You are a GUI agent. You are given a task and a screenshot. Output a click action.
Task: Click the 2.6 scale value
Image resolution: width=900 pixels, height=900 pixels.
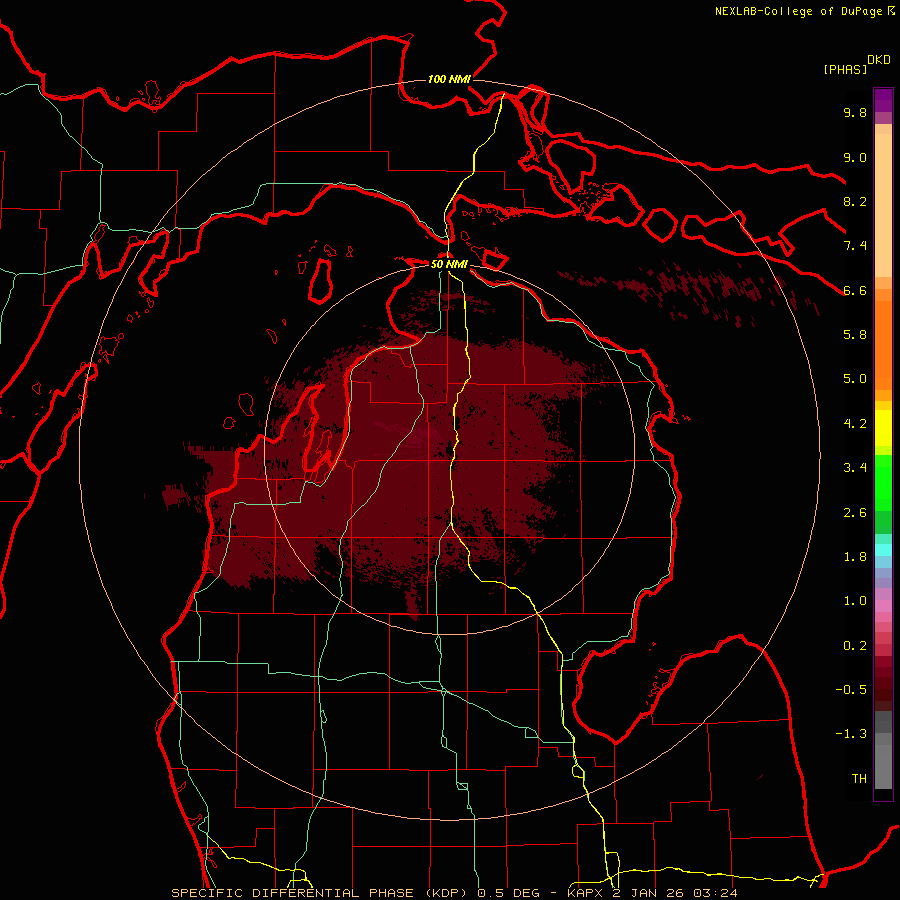coord(855,513)
